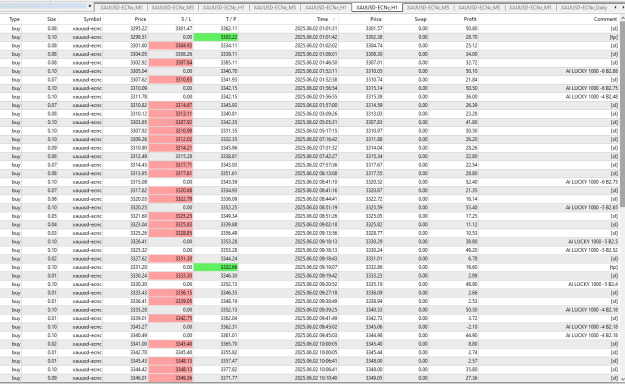The height and width of the screenshot is (384, 625).
Task: Select the time cell 2025.06.02 05:05:31
Action: pyautogui.click(x=316, y=122)
